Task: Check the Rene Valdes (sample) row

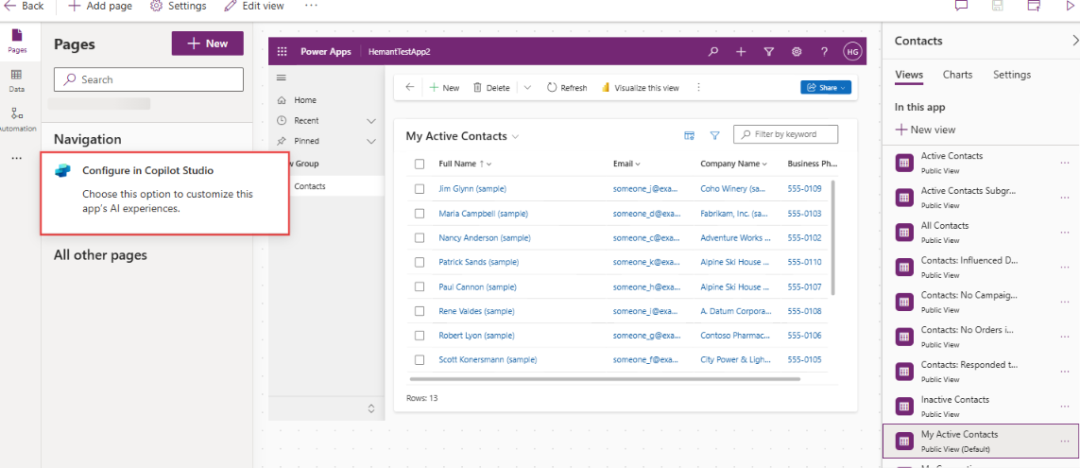Action: [419, 311]
